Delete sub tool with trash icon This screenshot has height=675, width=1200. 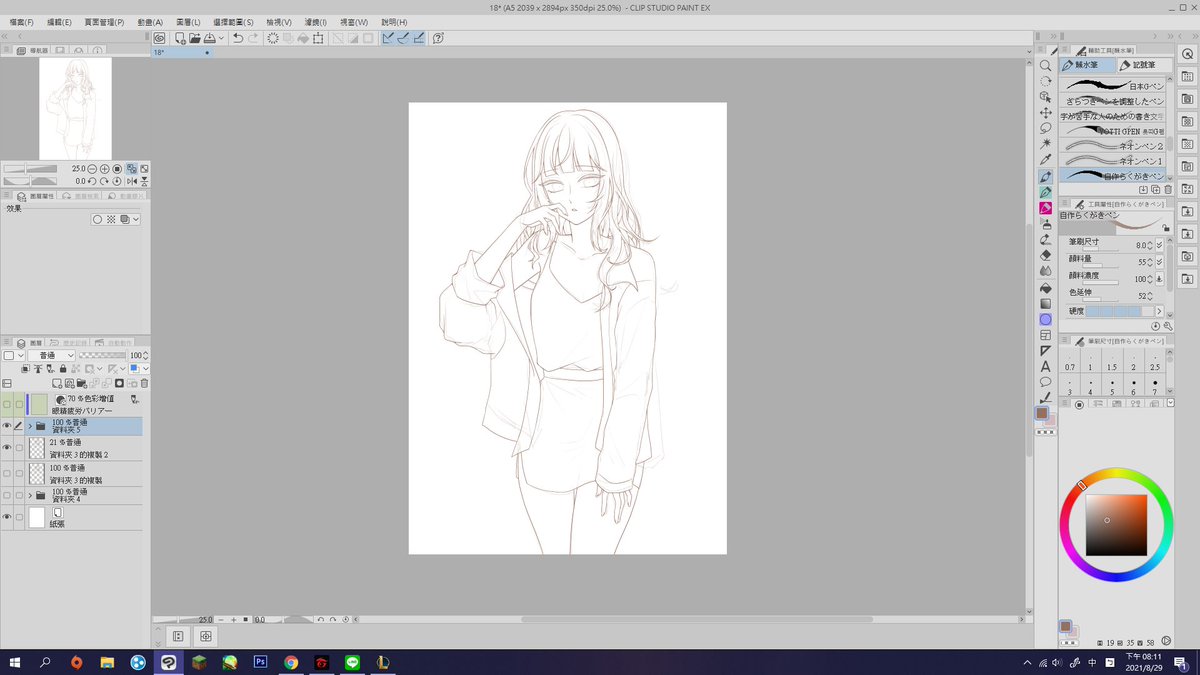[1167, 189]
